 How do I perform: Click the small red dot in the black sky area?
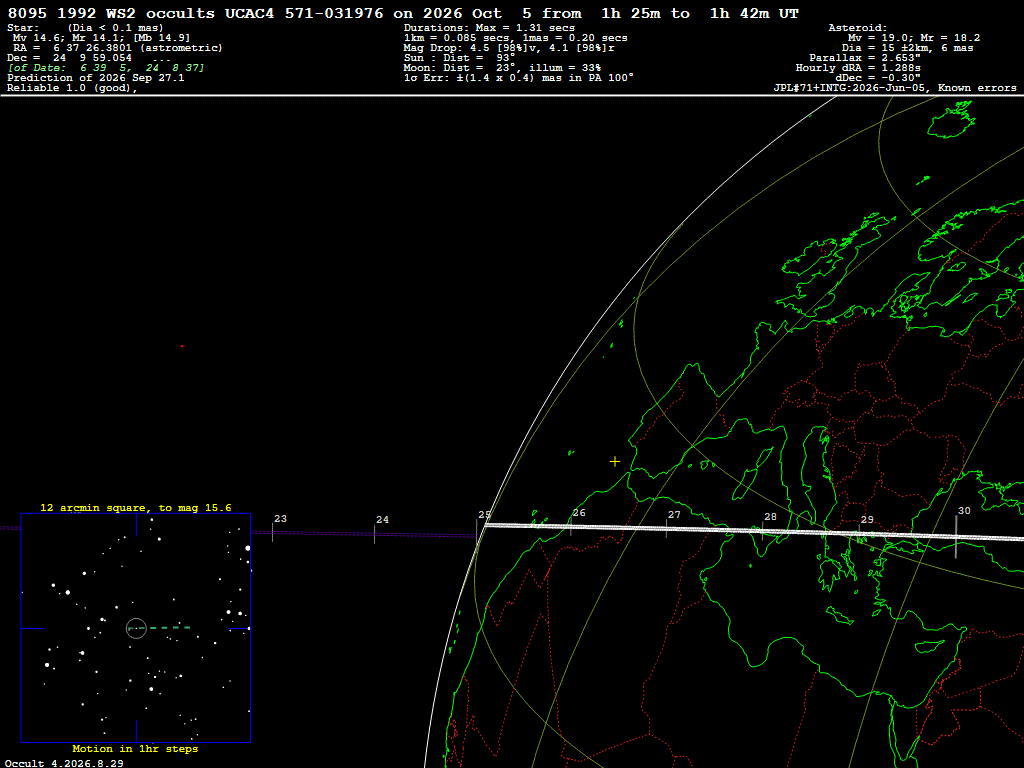pyautogui.click(x=182, y=346)
